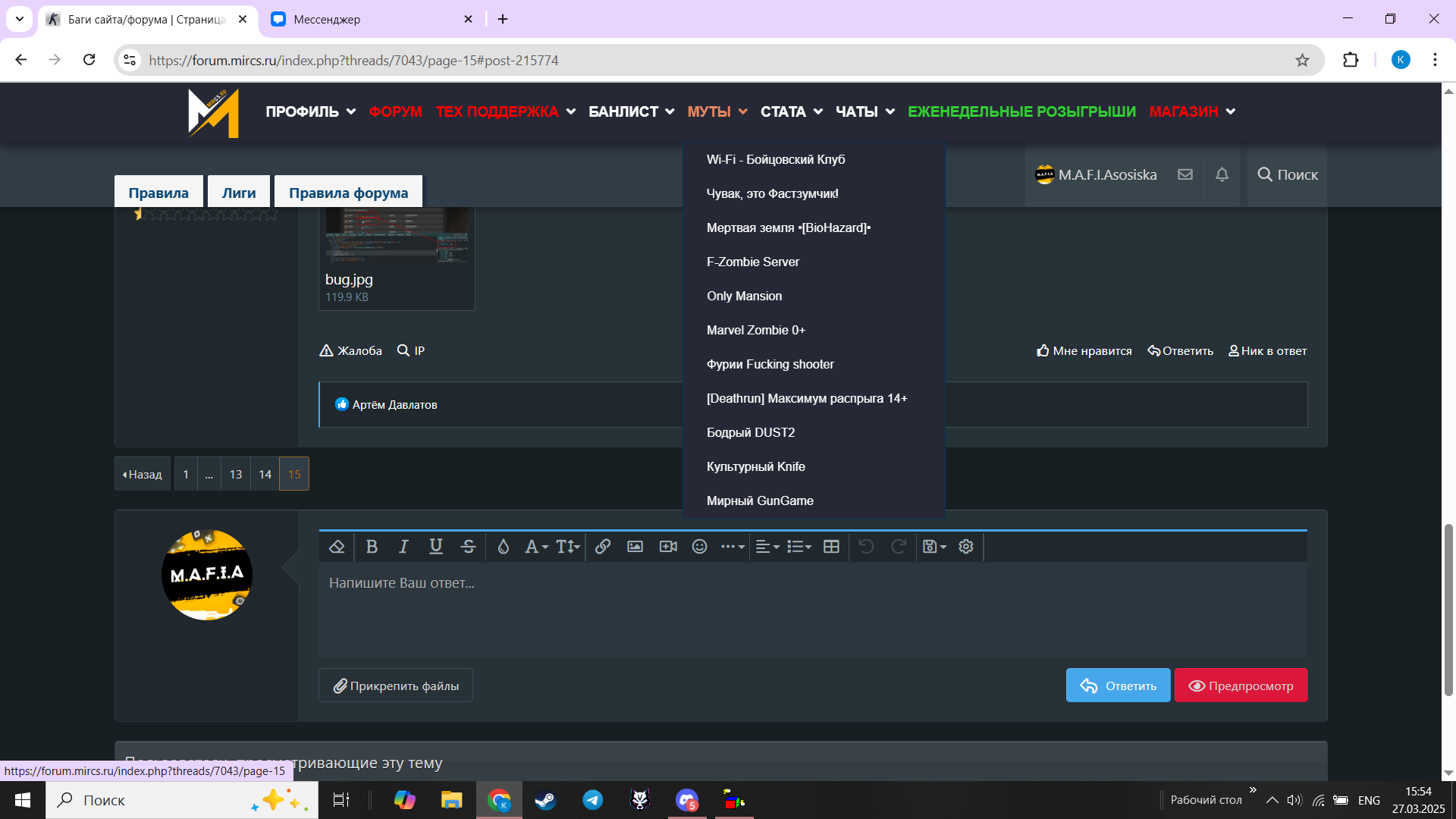Open ЕЖЕНЕДЕЛЬНЫЕ РОЗЫГРЫШИ page

point(1021,111)
